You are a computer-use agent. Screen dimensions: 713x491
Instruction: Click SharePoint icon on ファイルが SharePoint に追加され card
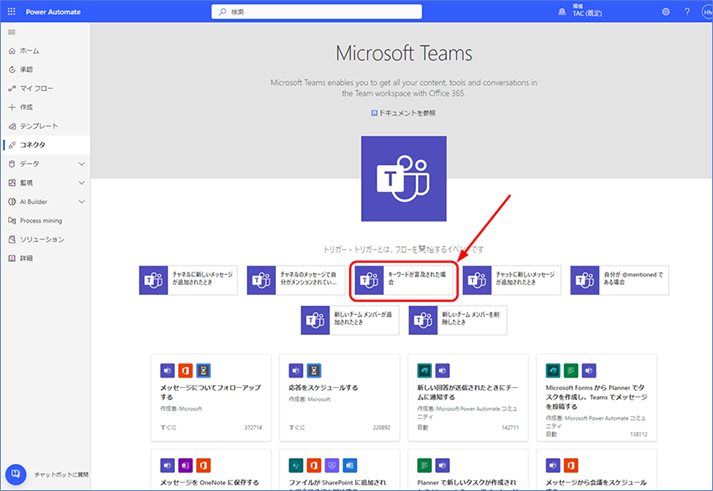coord(296,465)
